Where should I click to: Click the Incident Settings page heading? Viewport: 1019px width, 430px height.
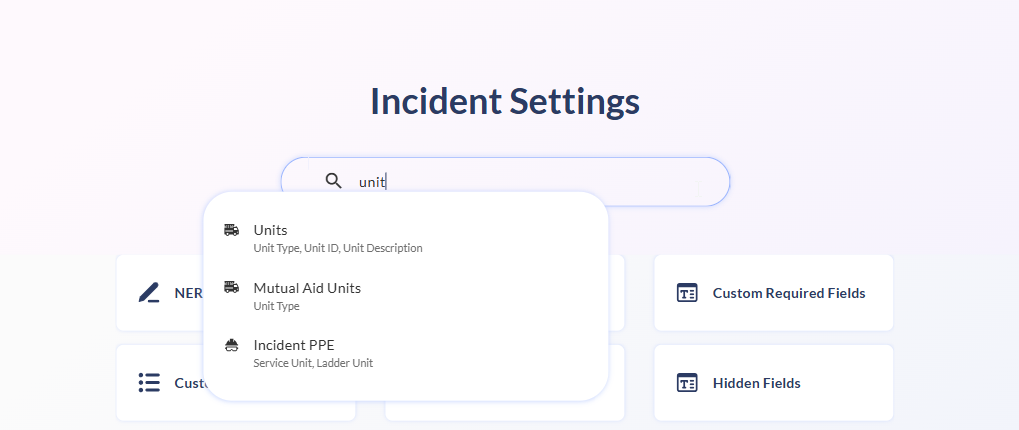(505, 101)
